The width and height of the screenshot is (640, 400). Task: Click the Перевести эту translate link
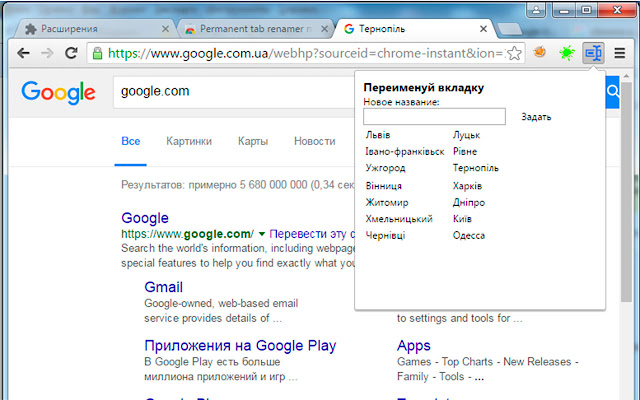click(312, 234)
